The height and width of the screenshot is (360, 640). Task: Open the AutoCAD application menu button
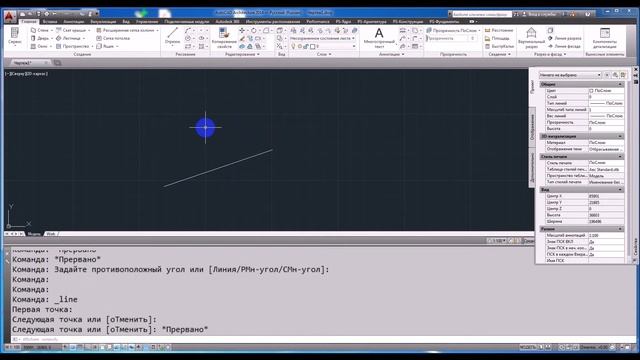(9, 16)
